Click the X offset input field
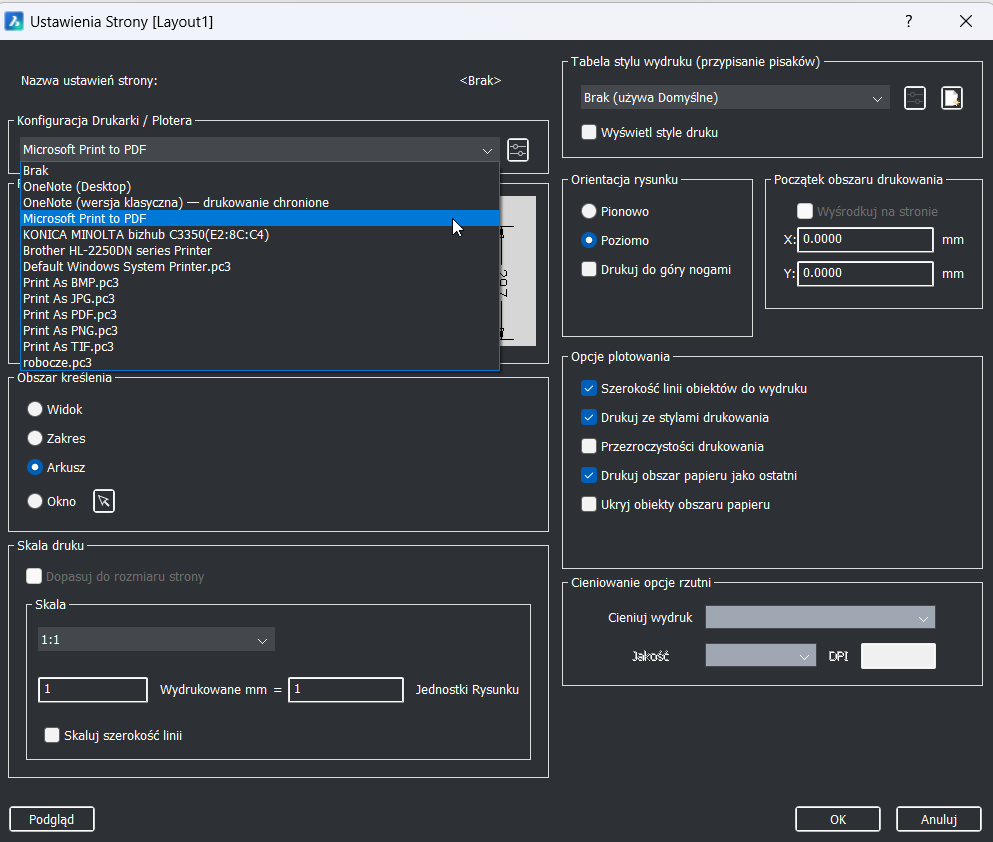Viewport: 993px width, 842px height. point(865,240)
